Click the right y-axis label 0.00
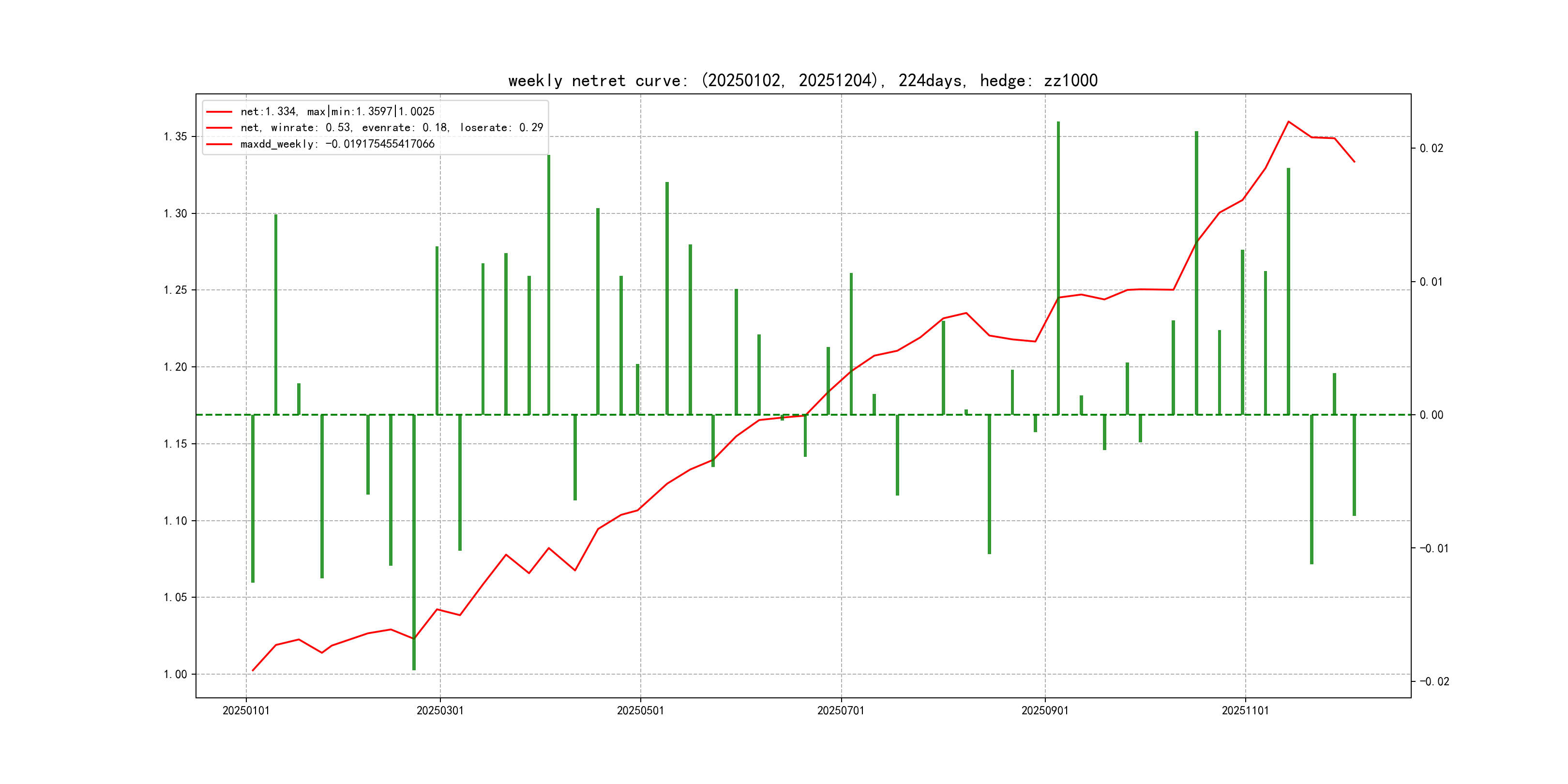 [1431, 415]
